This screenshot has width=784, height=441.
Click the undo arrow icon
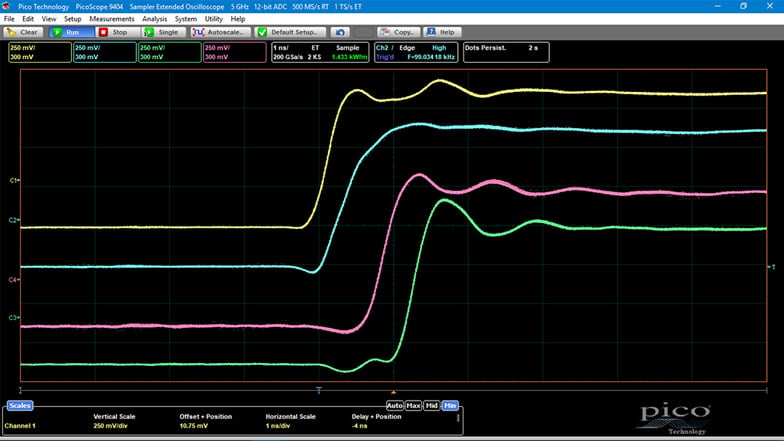pos(341,32)
